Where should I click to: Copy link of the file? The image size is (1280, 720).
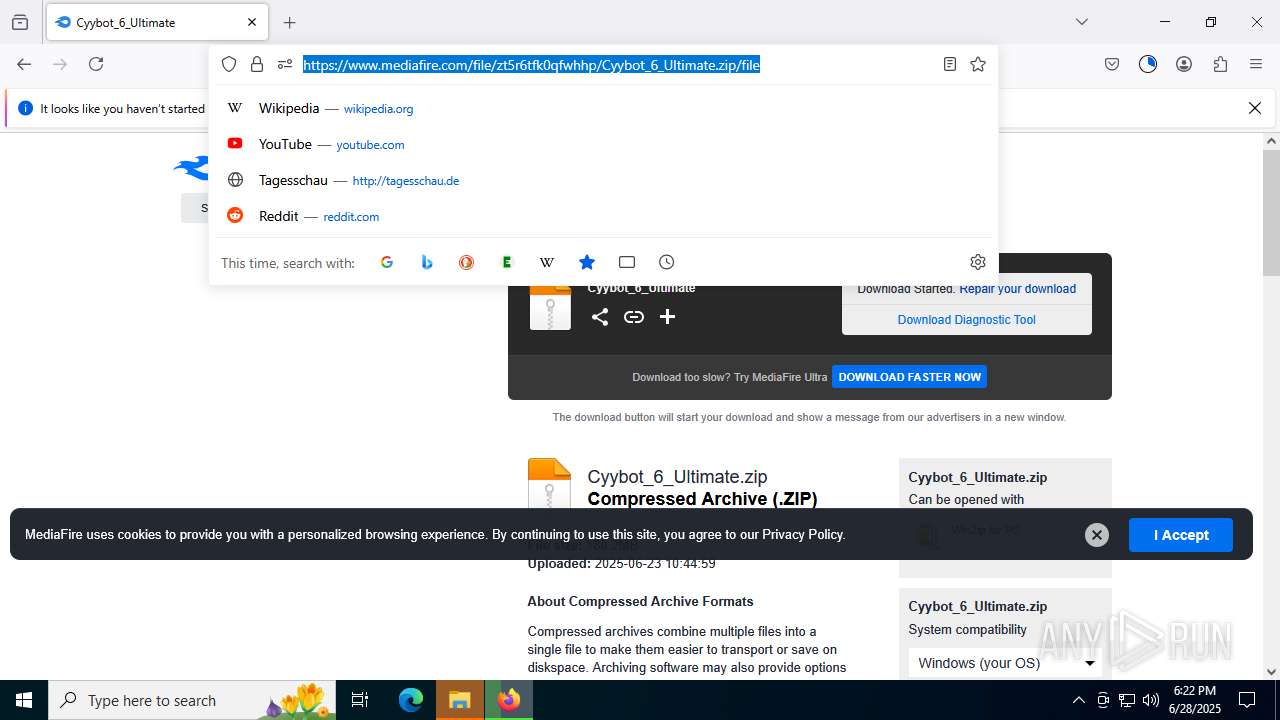point(634,317)
